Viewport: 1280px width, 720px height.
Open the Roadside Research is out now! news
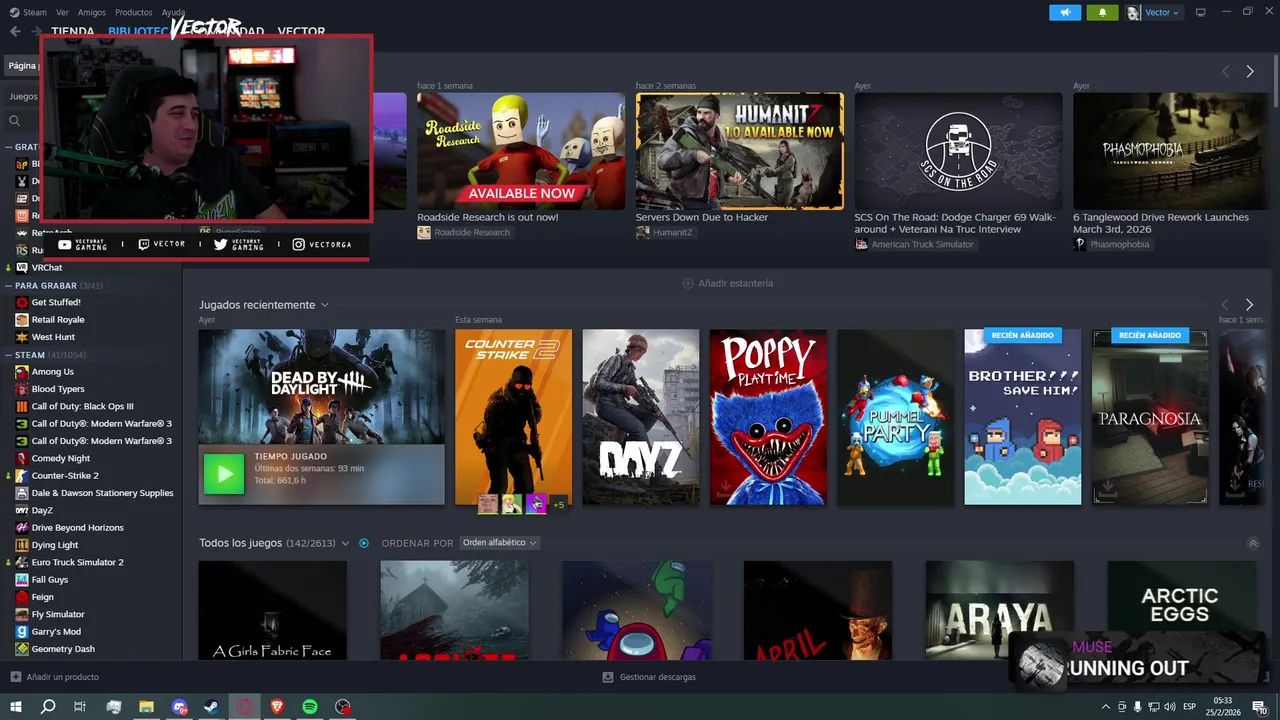click(487, 217)
